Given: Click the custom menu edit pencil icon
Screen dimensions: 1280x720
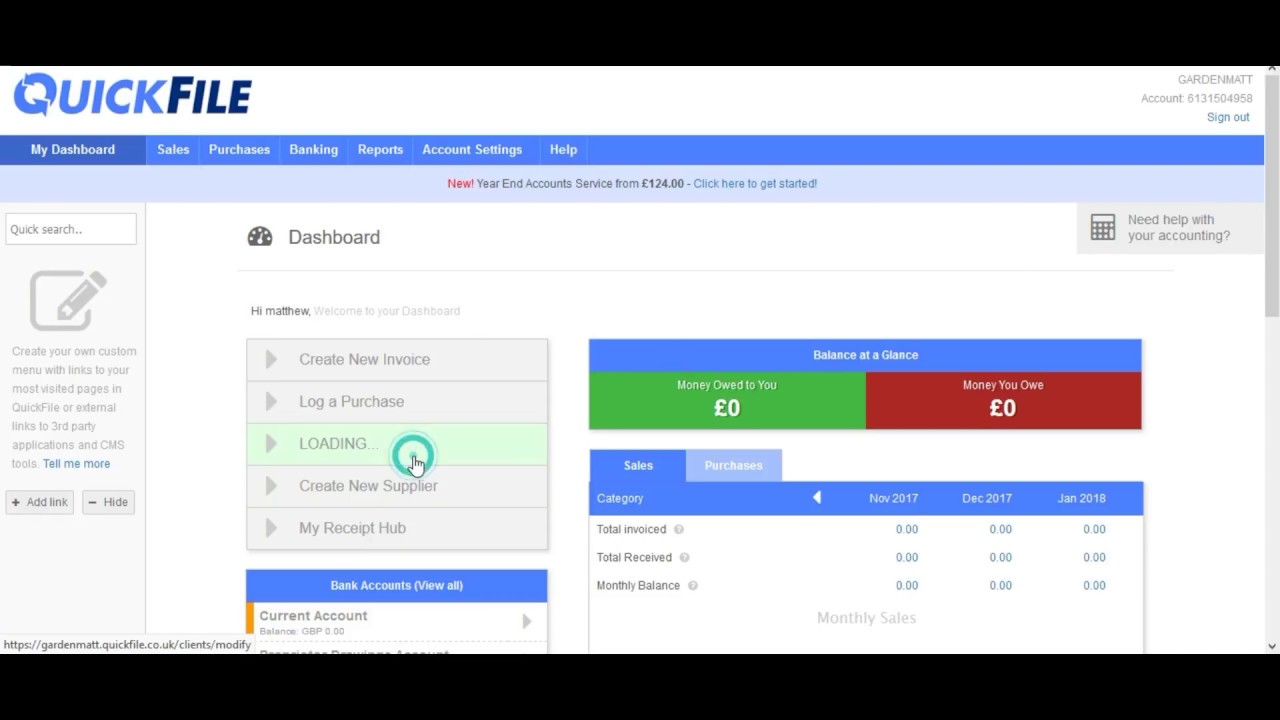Looking at the screenshot, I should pyautogui.click(x=68, y=300).
